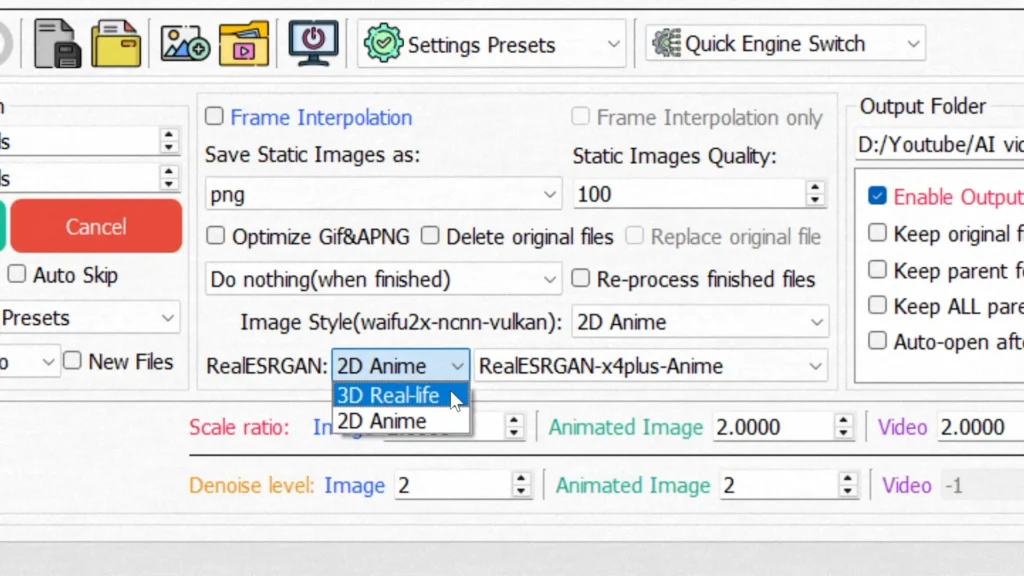Click the save file document icon
Image resolution: width=1024 pixels, height=576 pixels.
(57, 44)
